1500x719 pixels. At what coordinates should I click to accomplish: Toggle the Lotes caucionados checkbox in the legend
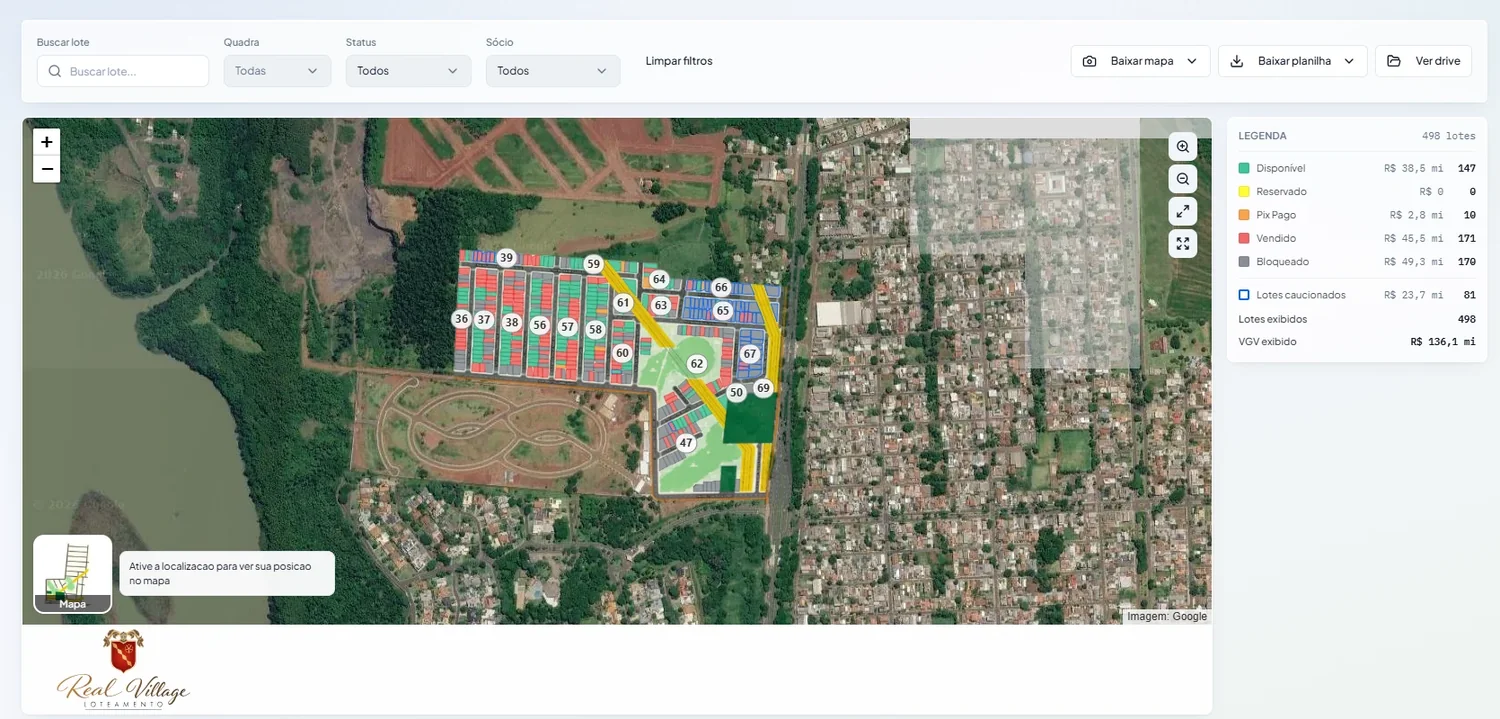tap(1244, 295)
